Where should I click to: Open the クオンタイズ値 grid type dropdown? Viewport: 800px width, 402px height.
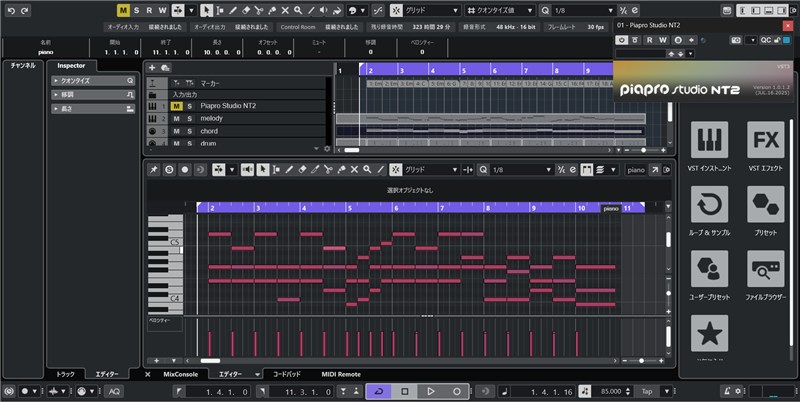point(500,10)
